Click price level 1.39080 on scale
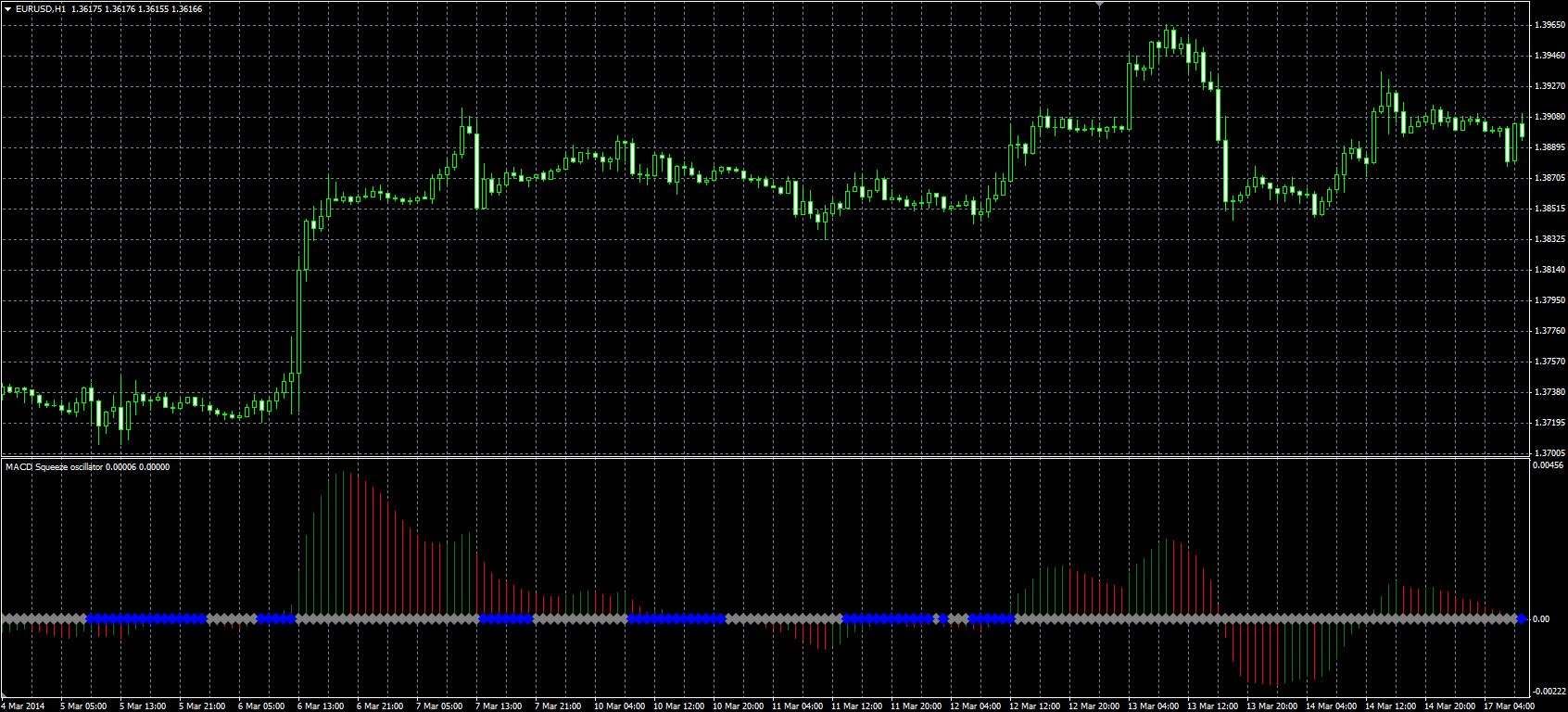 [1549, 117]
